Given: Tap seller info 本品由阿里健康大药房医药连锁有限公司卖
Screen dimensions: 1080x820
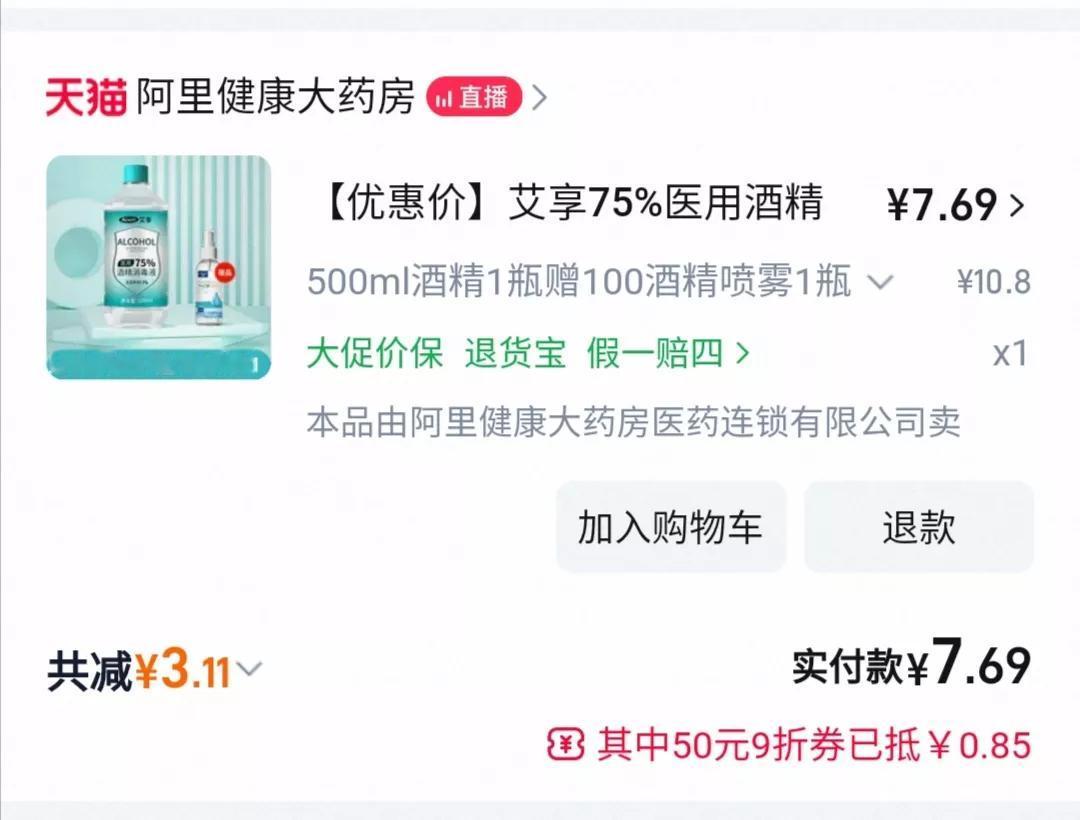Looking at the screenshot, I should coord(634,422).
